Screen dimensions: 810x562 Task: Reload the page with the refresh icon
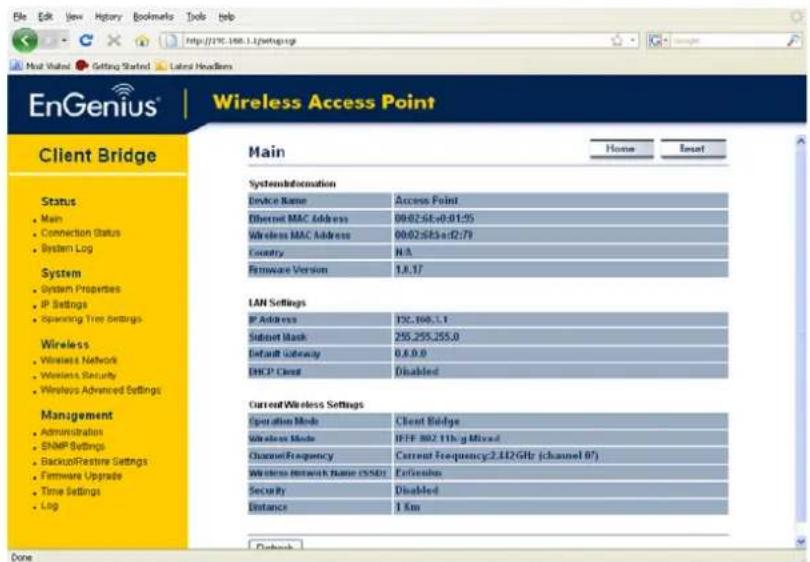86,40
